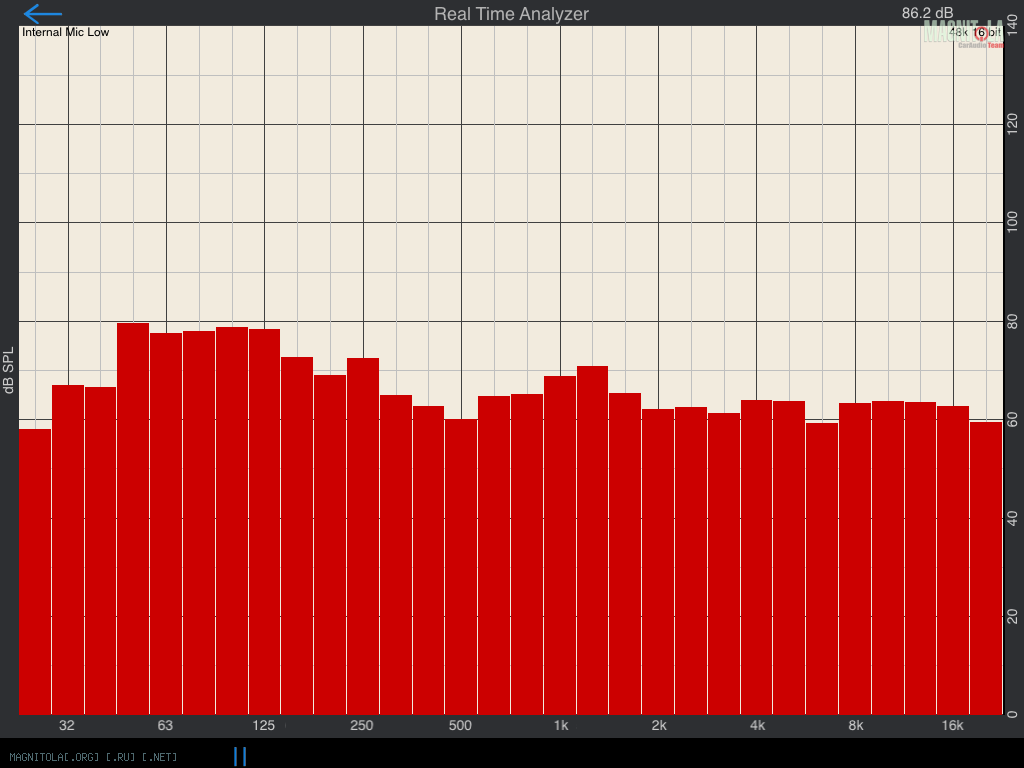Click the 48k 16 bit format label
Image resolution: width=1024 pixels, height=768 pixels.
975,32
